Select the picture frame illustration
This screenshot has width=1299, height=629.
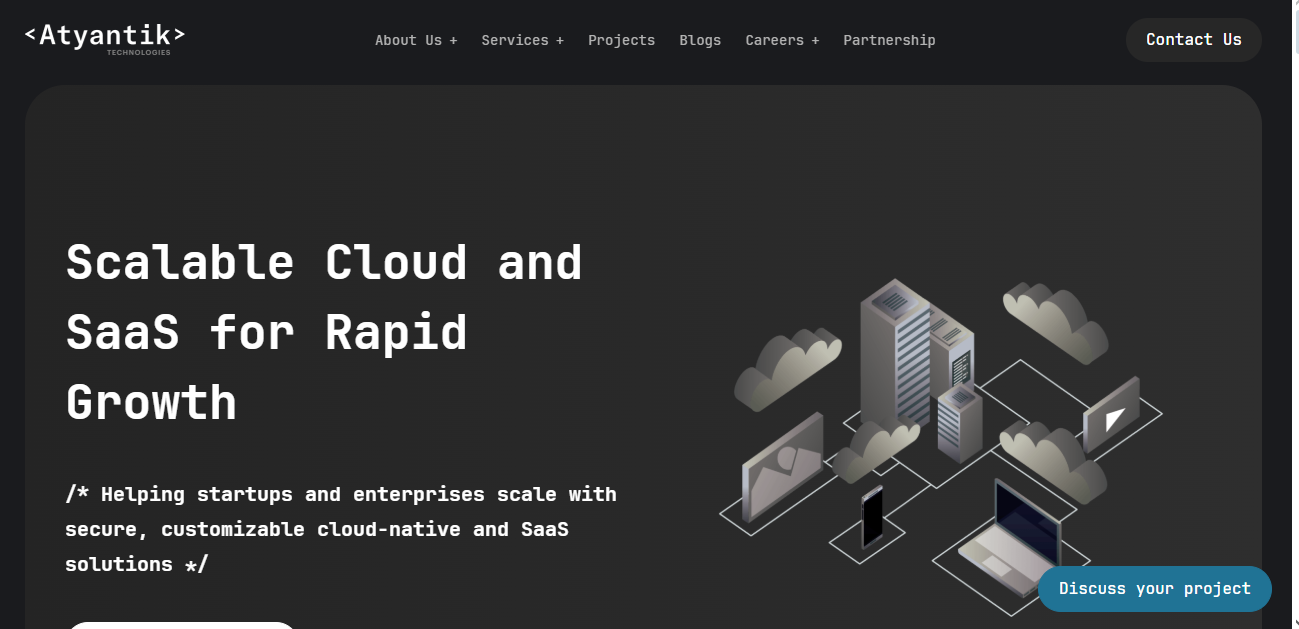(782, 466)
